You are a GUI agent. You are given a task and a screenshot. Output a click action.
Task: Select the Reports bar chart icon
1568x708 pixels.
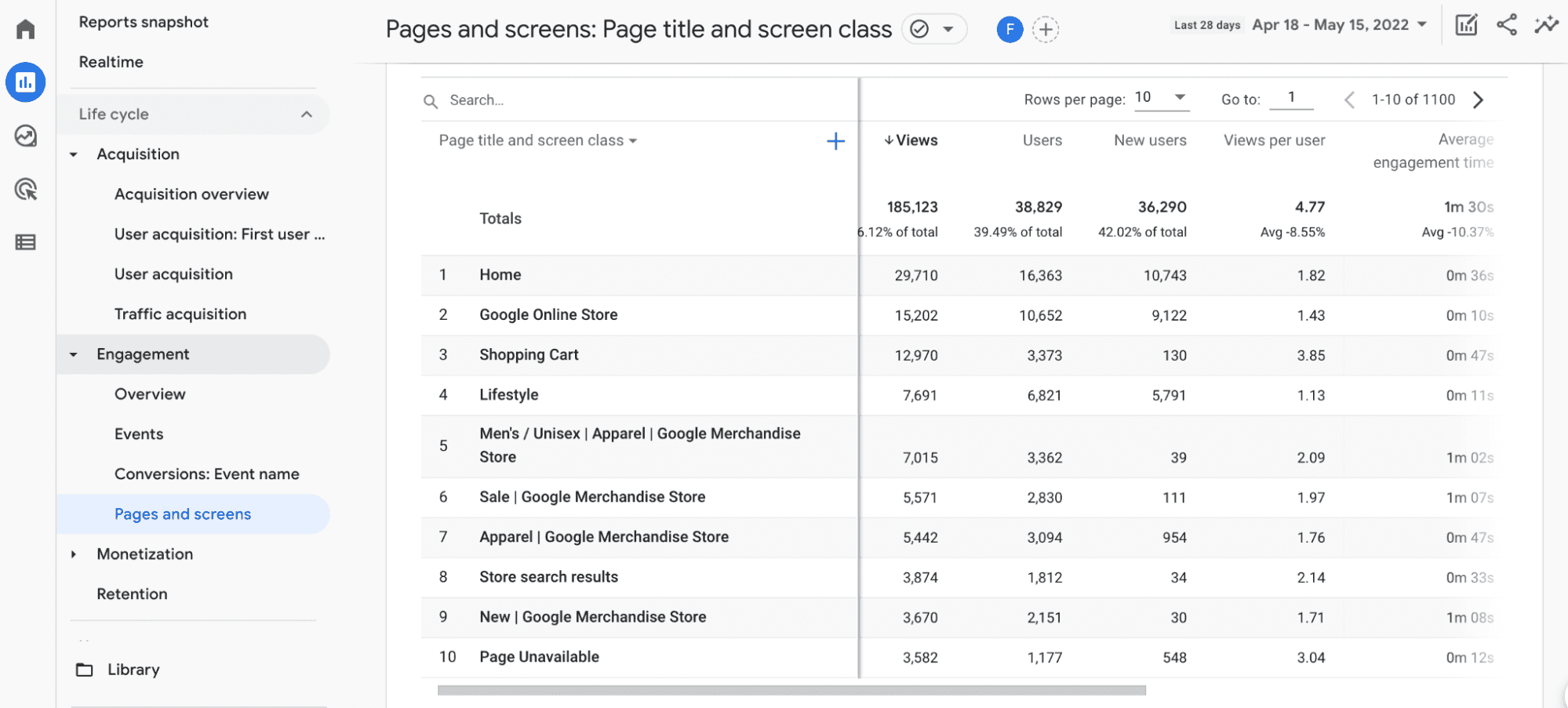tap(26, 82)
